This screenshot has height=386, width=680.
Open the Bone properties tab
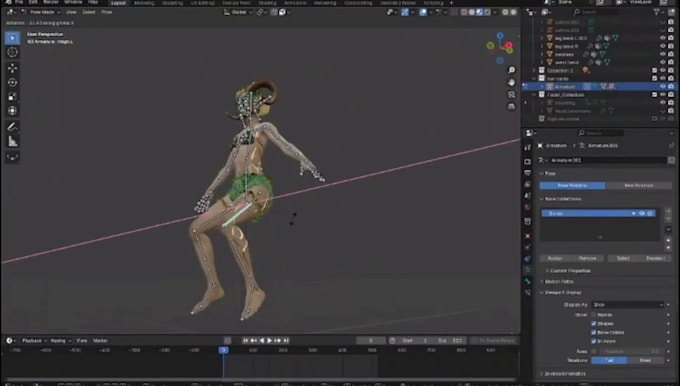pyautogui.click(x=527, y=281)
